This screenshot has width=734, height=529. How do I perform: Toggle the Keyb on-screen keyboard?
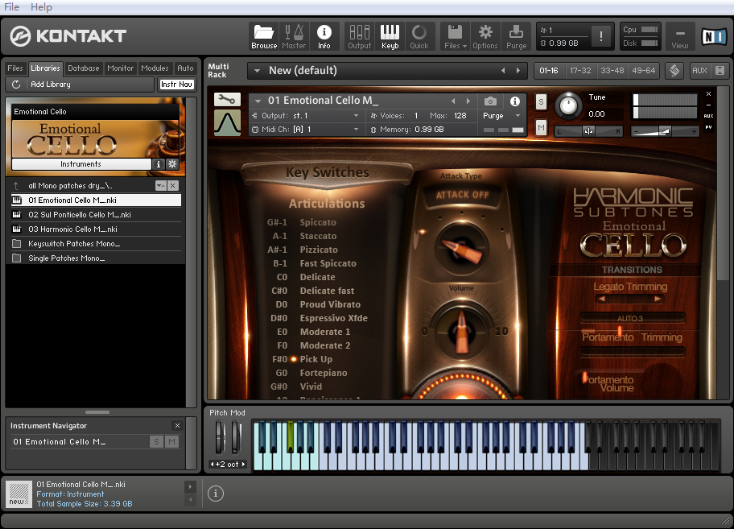click(x=389, y=37)
